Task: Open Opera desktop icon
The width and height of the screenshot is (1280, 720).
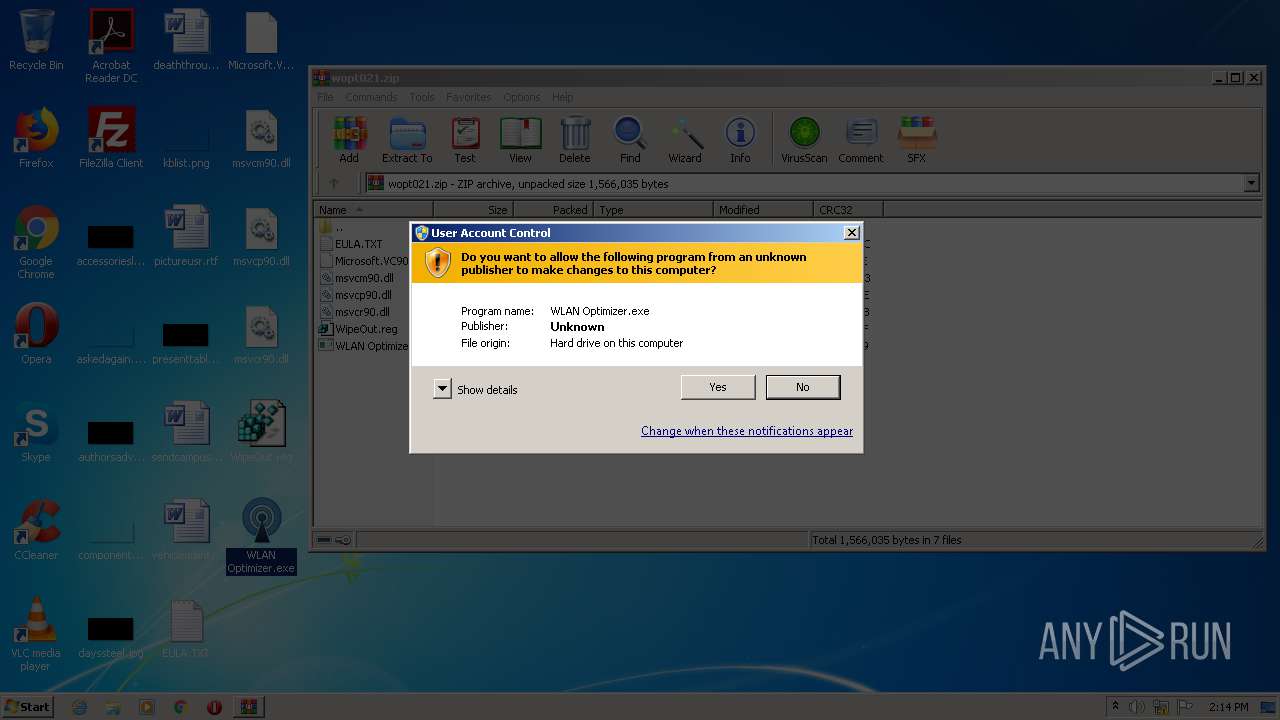Action: 36,334
